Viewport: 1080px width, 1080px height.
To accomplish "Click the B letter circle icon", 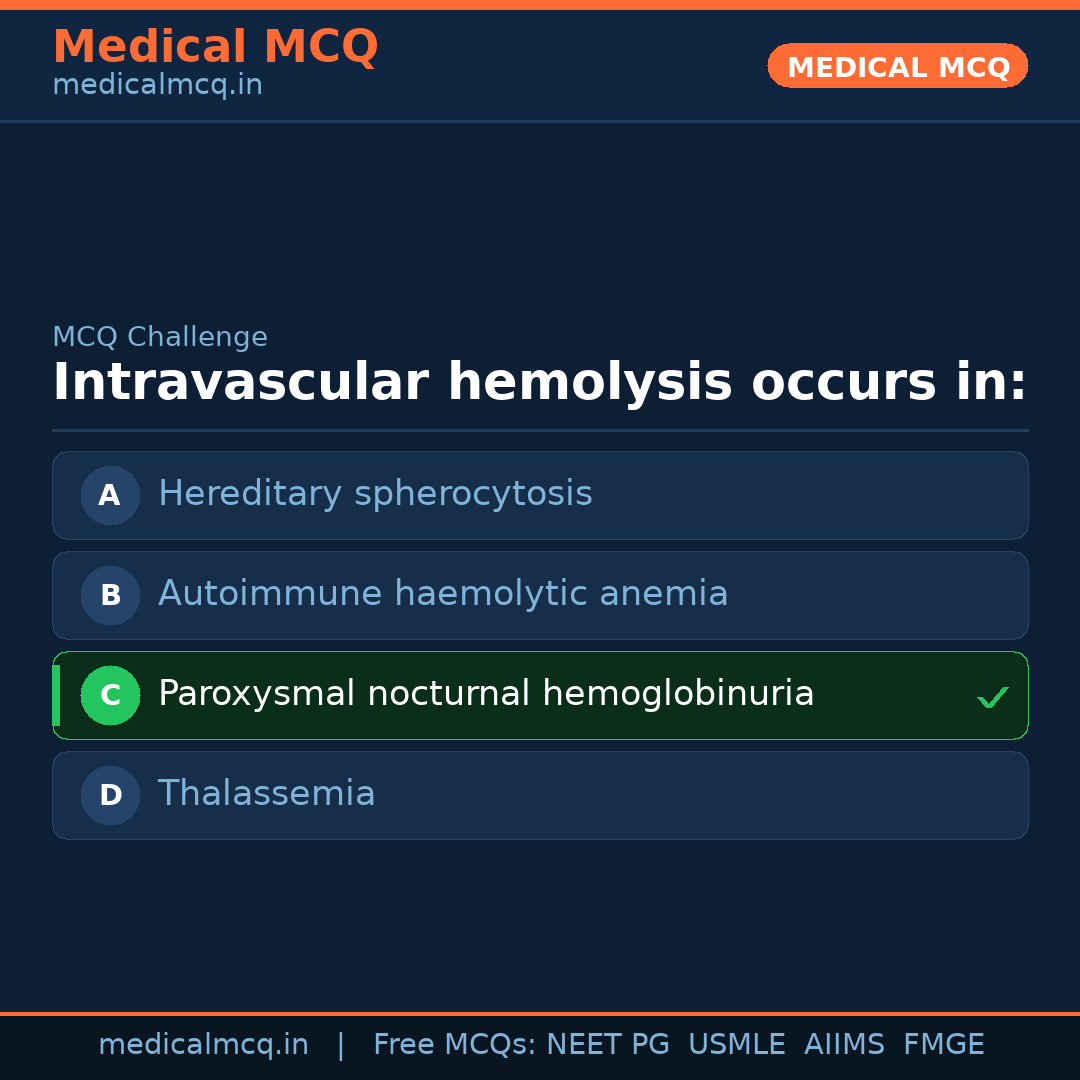I will point(110,595).
